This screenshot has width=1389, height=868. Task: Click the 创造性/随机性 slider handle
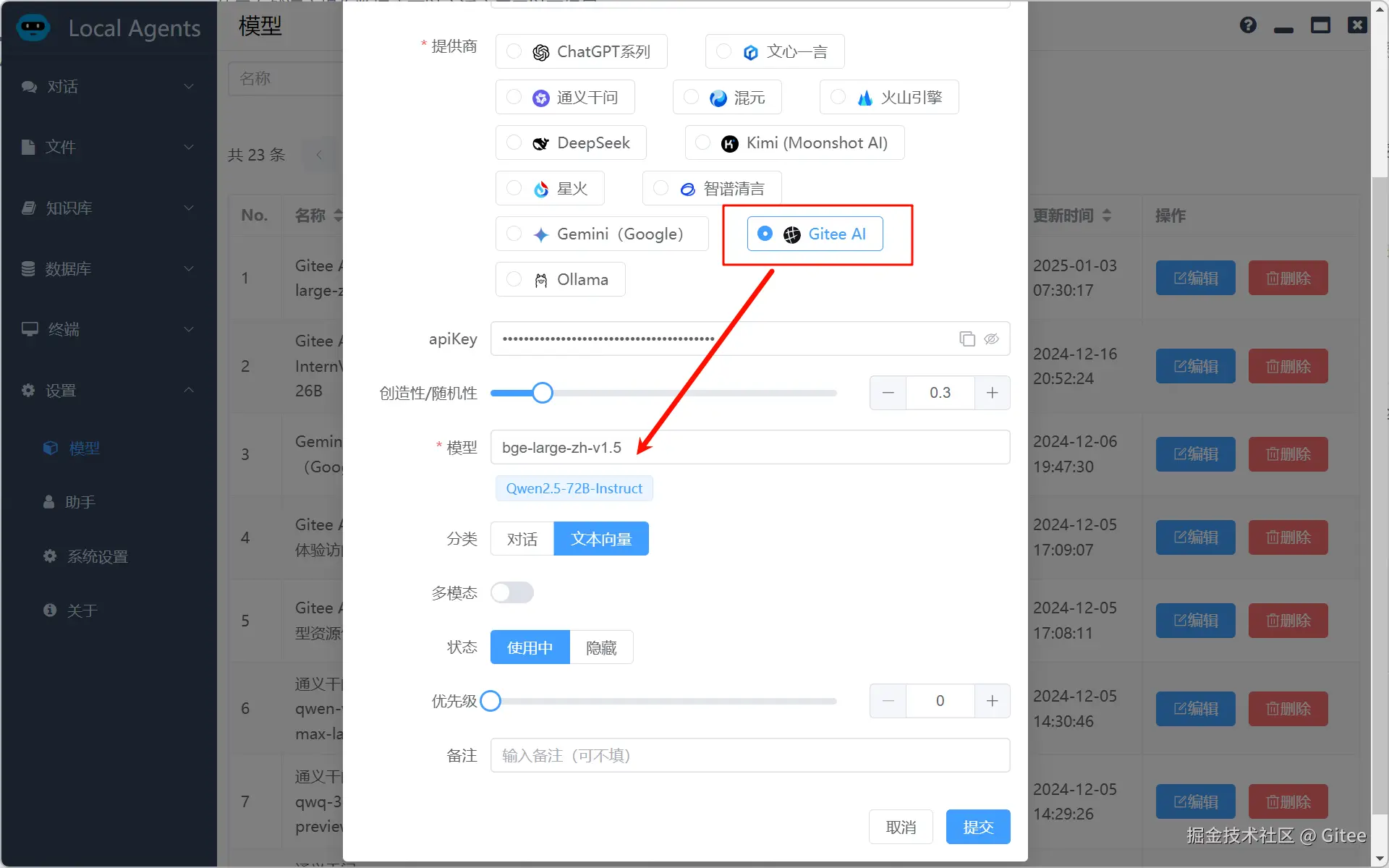click(x=543, y=393)
